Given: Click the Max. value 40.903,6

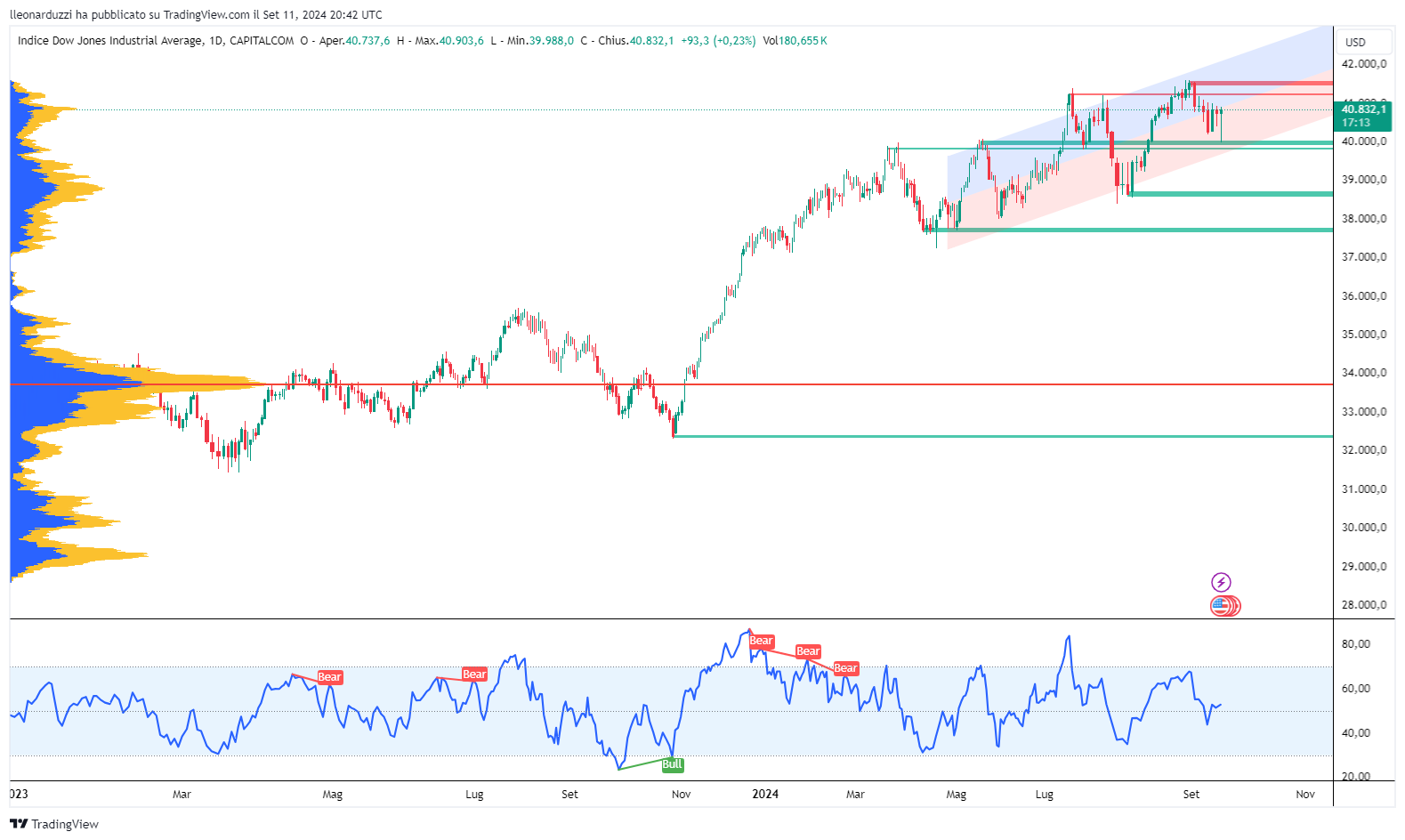Looking at the screenshot, I should [x=462, y=41].
